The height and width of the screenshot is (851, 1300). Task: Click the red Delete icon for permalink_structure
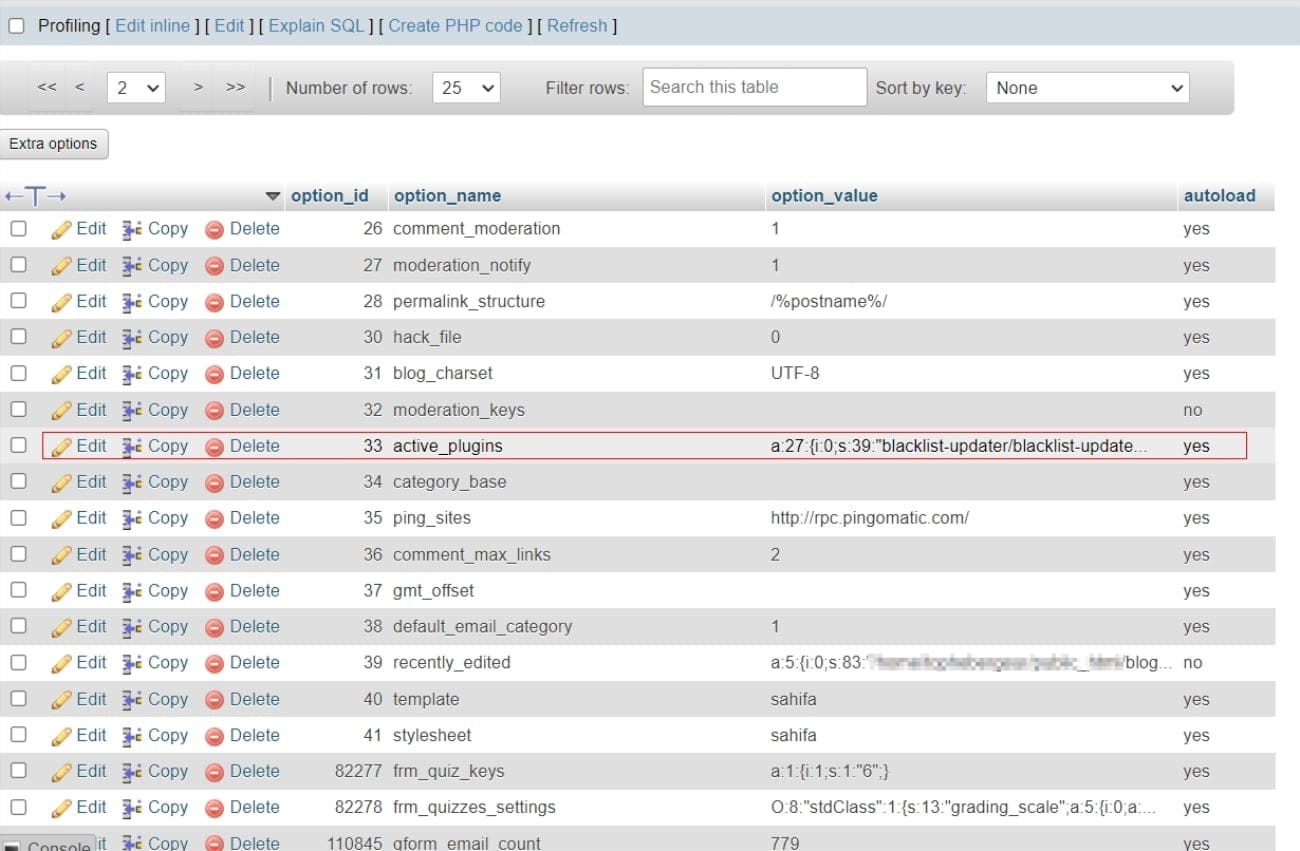tap(214, 302)
